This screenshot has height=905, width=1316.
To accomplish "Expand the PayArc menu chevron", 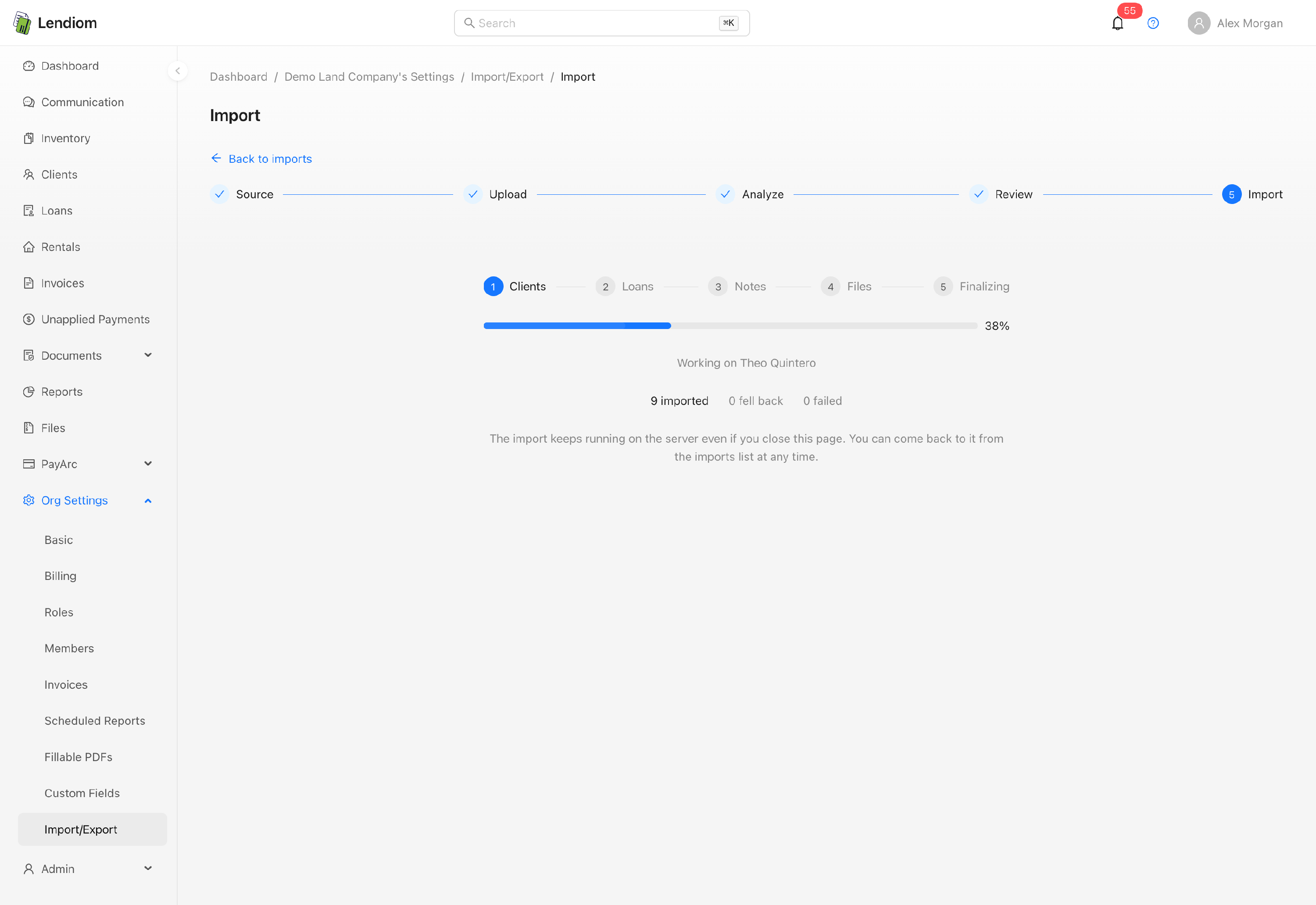I will click(x=148, y=464).
